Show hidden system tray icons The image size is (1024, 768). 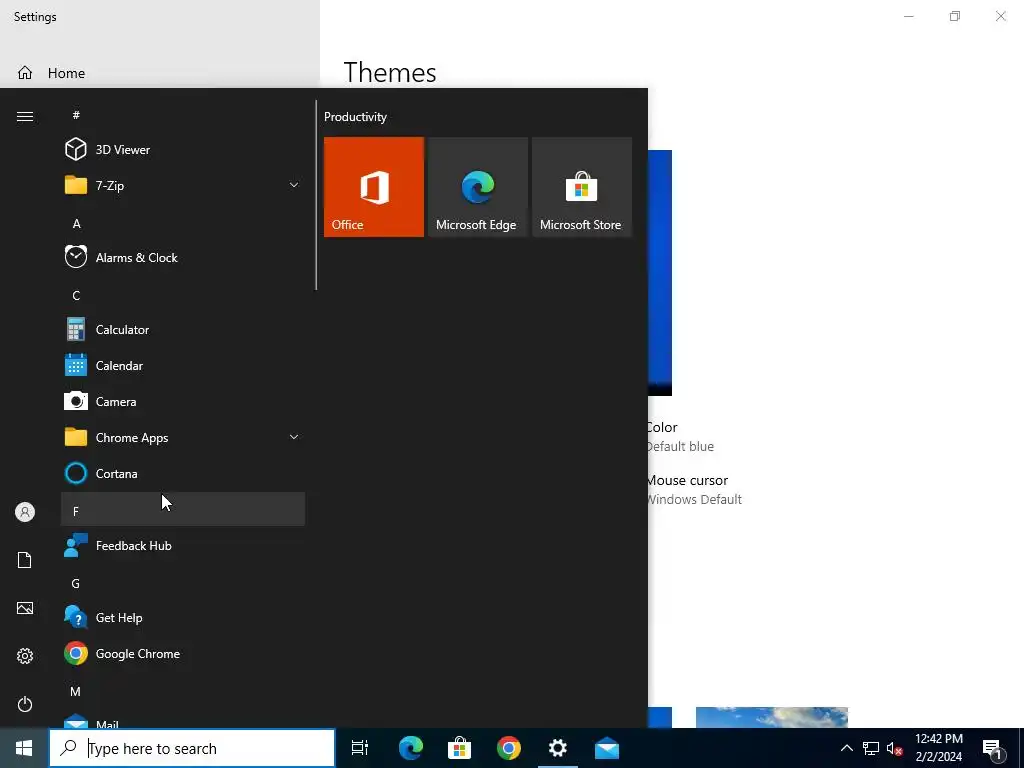coord(846,748)
